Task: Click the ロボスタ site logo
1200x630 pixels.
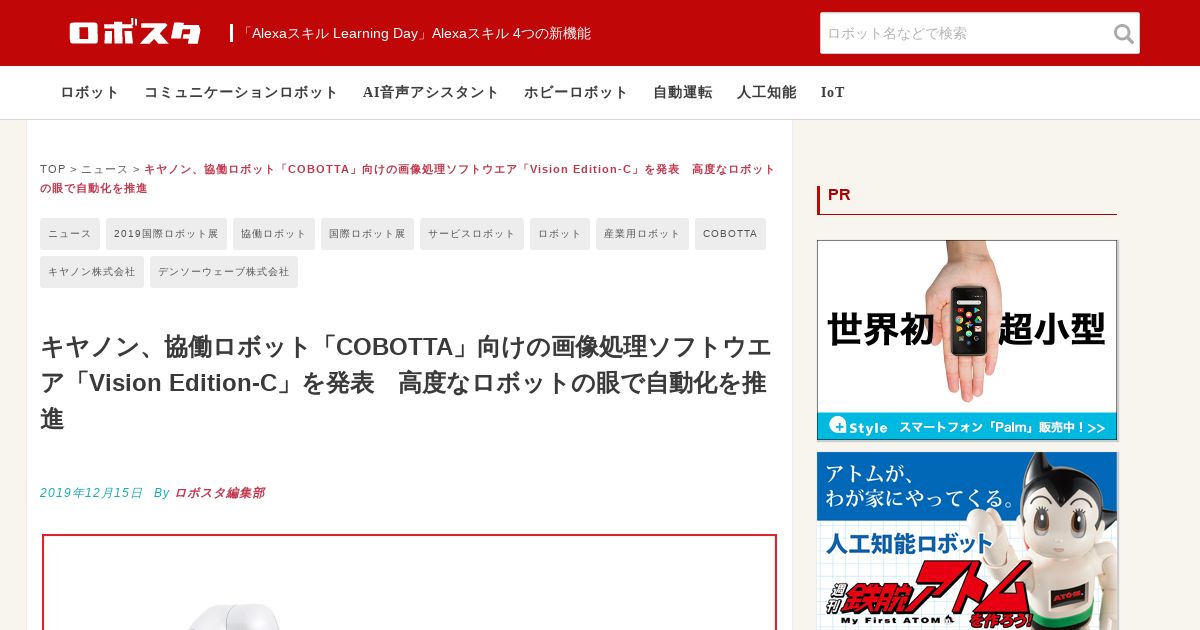Action: [135, 33]
